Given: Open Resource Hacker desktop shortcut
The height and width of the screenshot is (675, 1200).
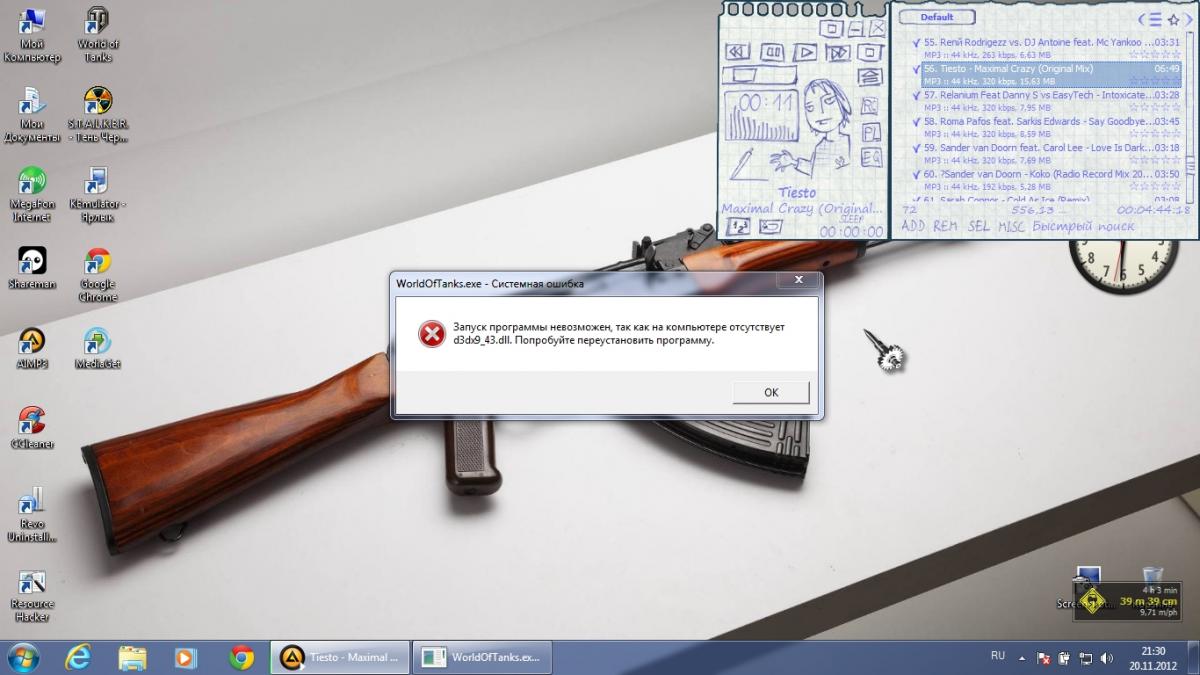Looking at the screenshot, I should point(32,596).
